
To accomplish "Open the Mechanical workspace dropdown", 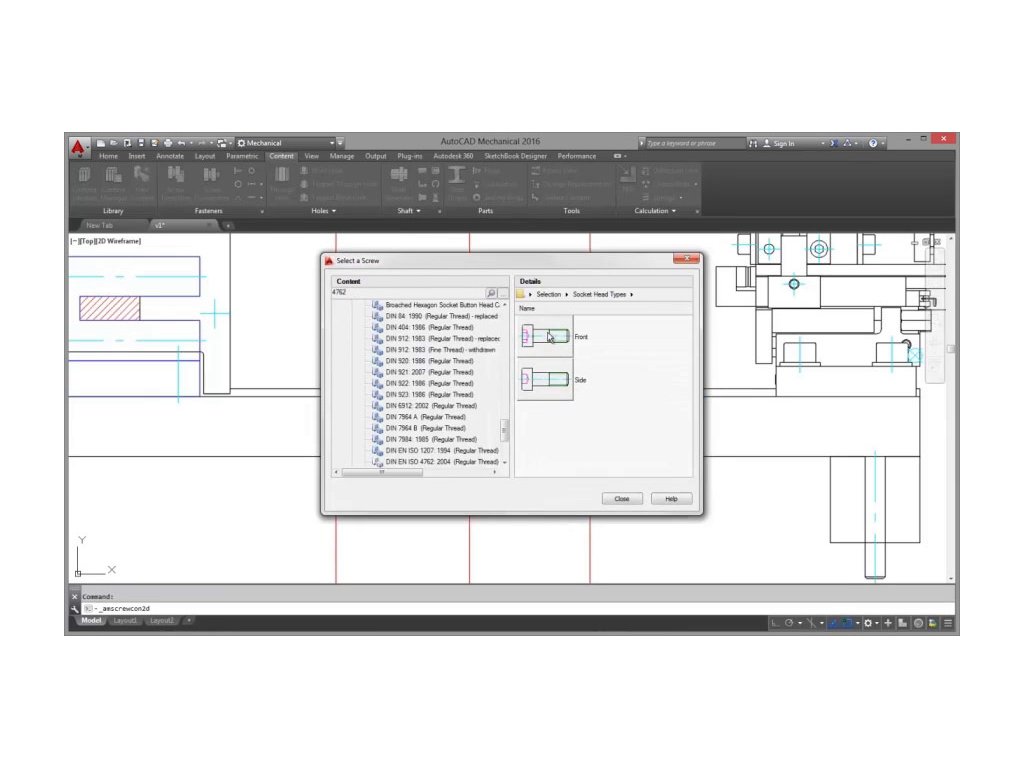I will [285, 143].
